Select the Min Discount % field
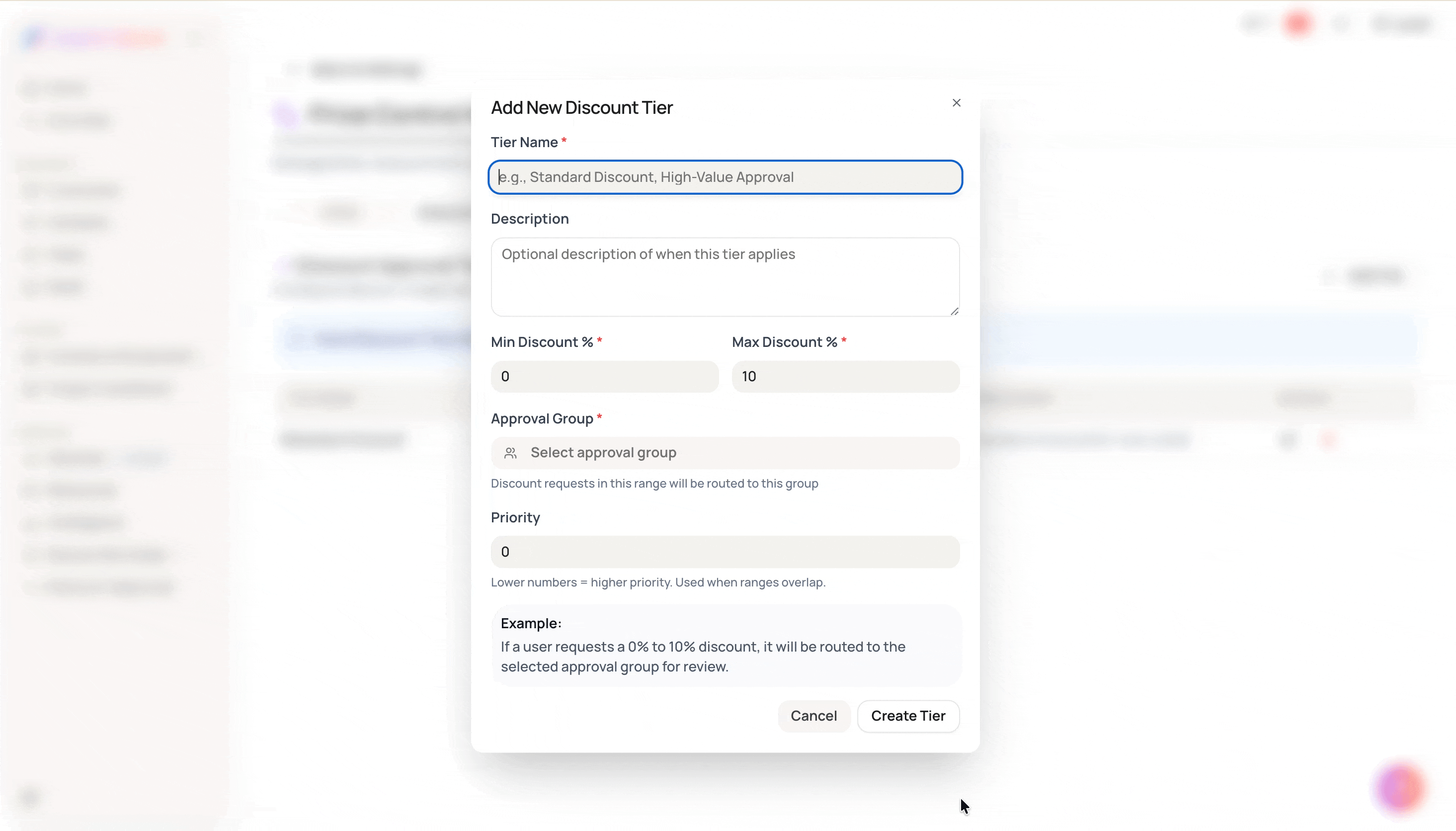Viewport: 1456px width, 831px height. (x=605, y=376)
